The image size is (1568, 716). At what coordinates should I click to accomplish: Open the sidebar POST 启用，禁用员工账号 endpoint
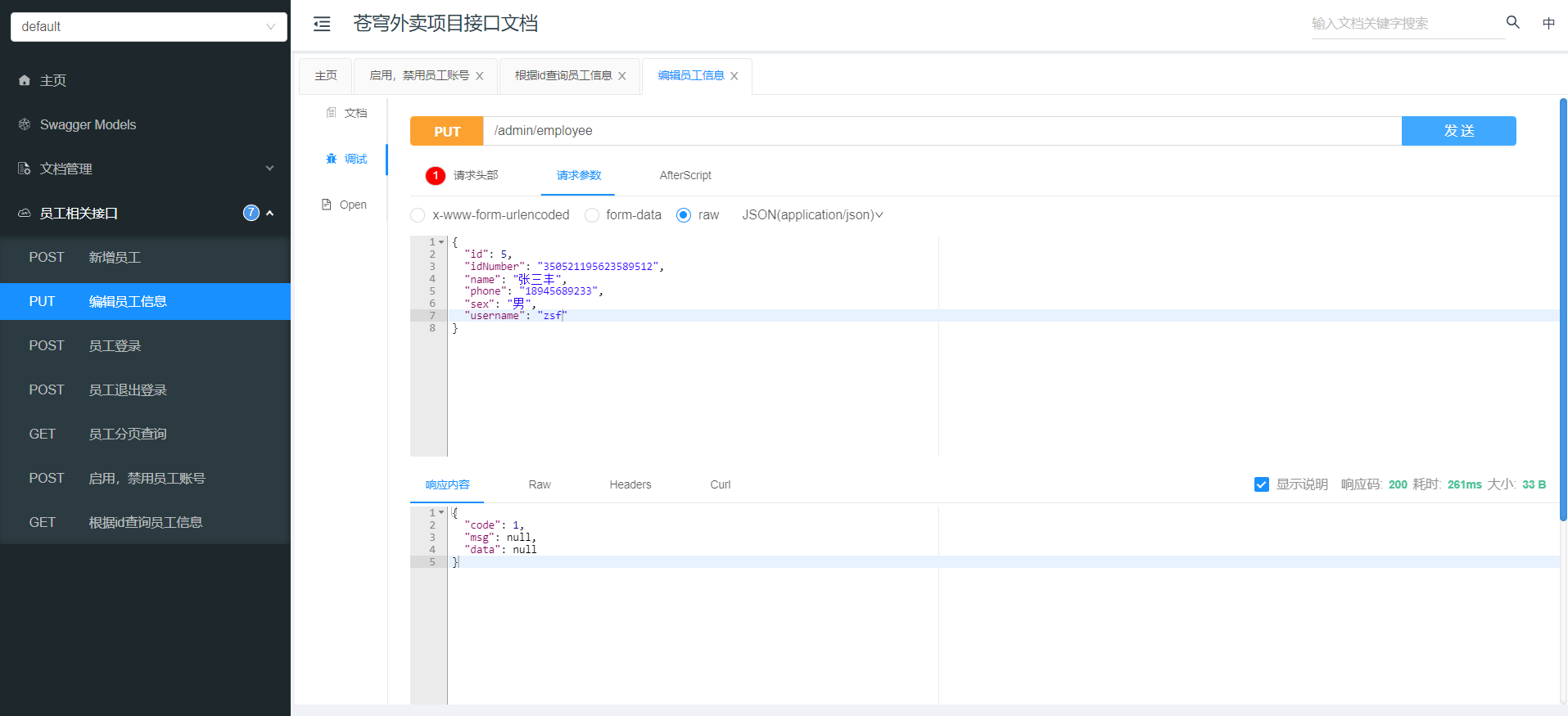(145, 478)
